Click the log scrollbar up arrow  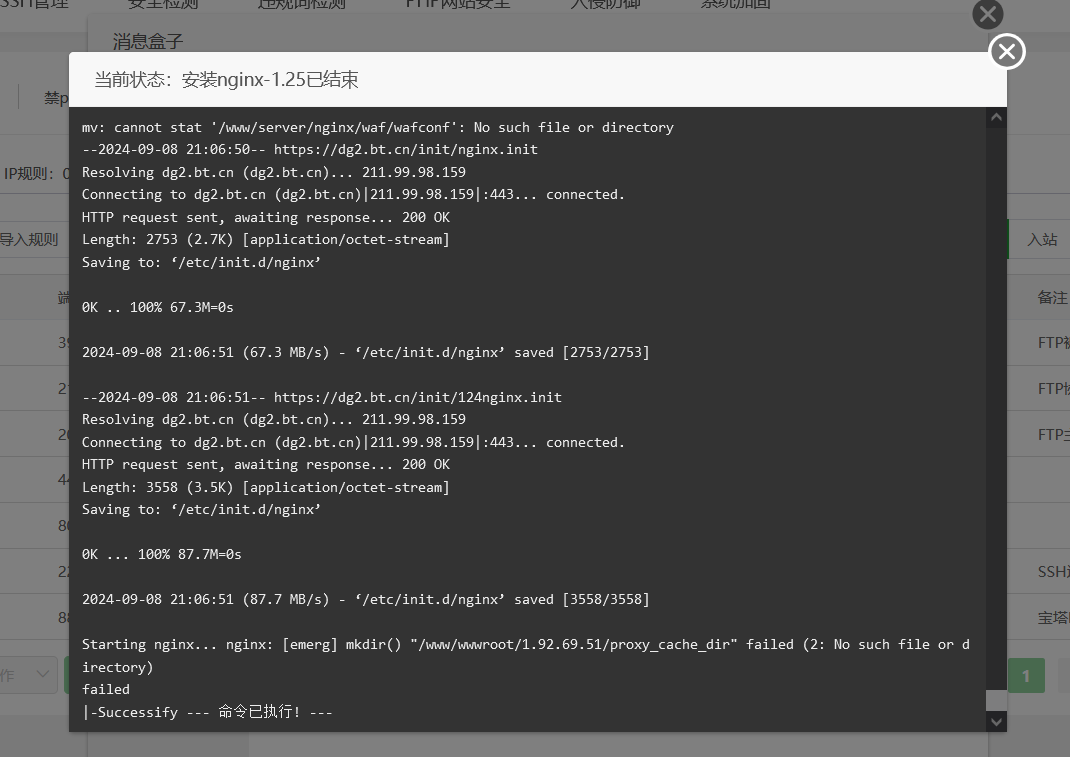996,117
